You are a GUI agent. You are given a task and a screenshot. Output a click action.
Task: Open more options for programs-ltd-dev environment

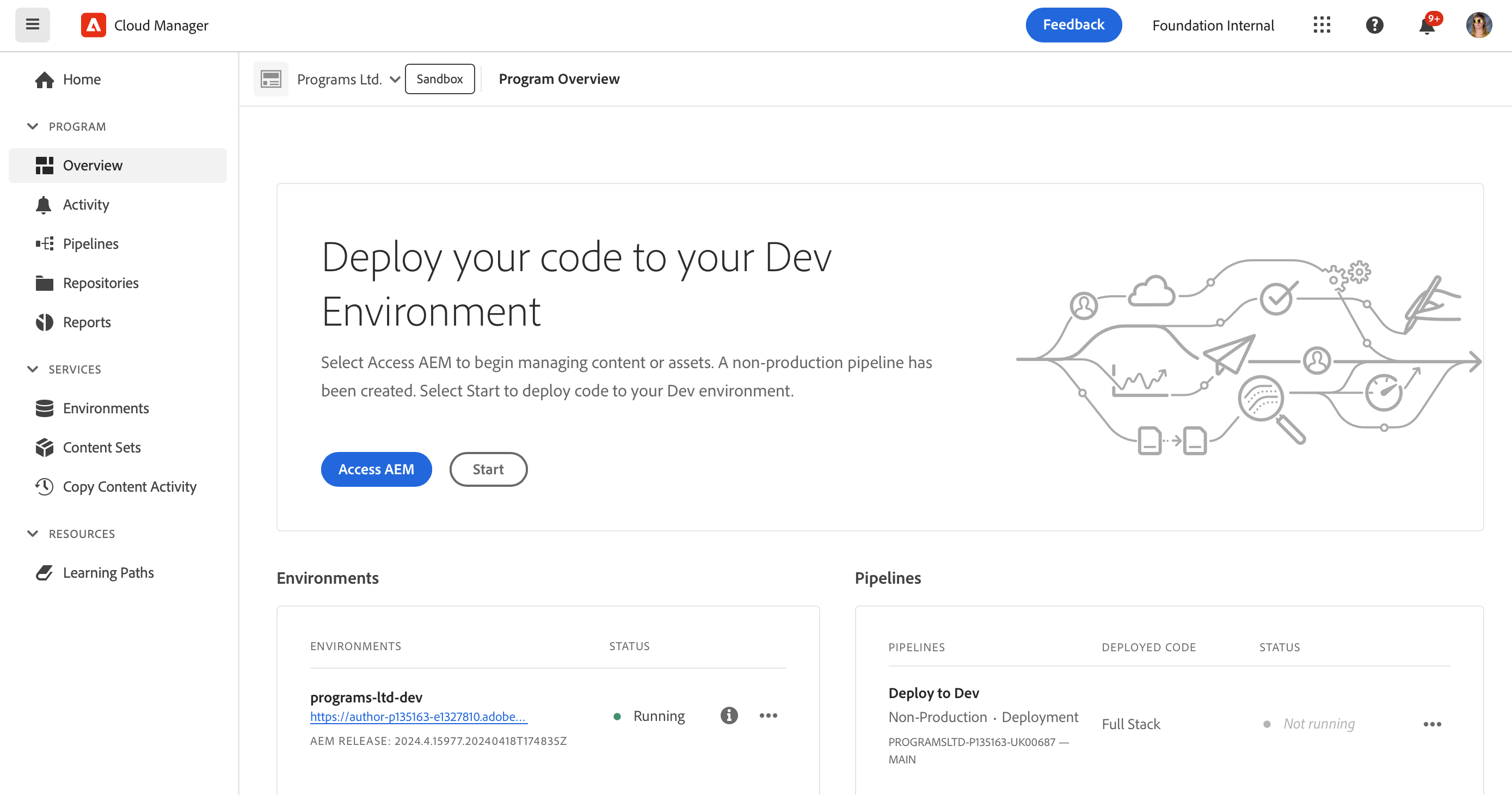point(768,715)
